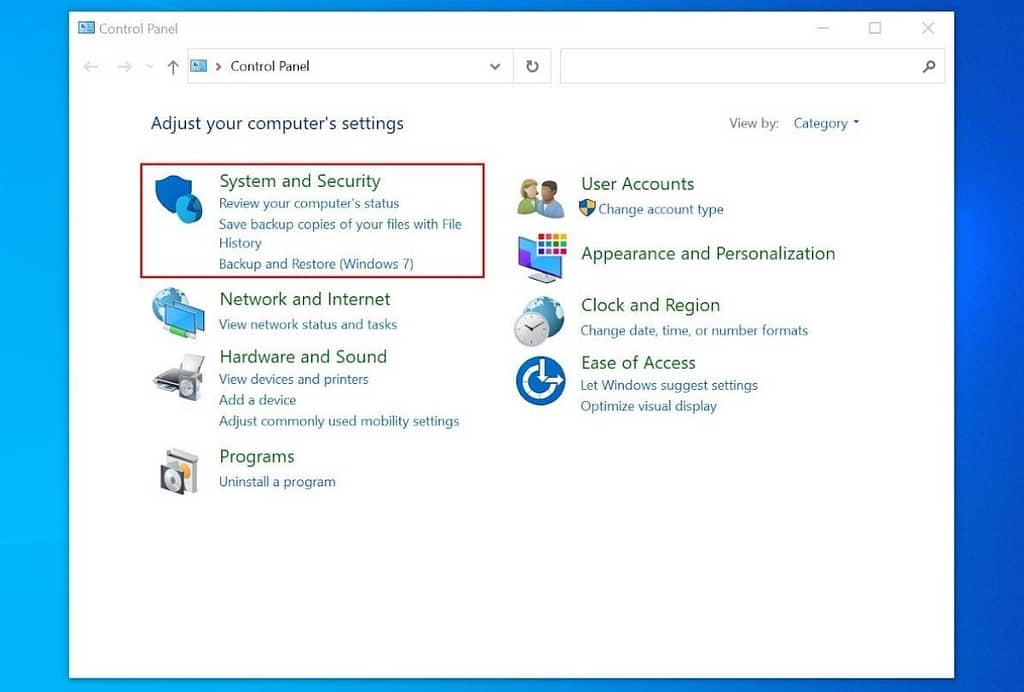The image size is (1024, 692).
Task: Click the breadcrumb arrow before Control Panel
Action: (x=218, y=67)
